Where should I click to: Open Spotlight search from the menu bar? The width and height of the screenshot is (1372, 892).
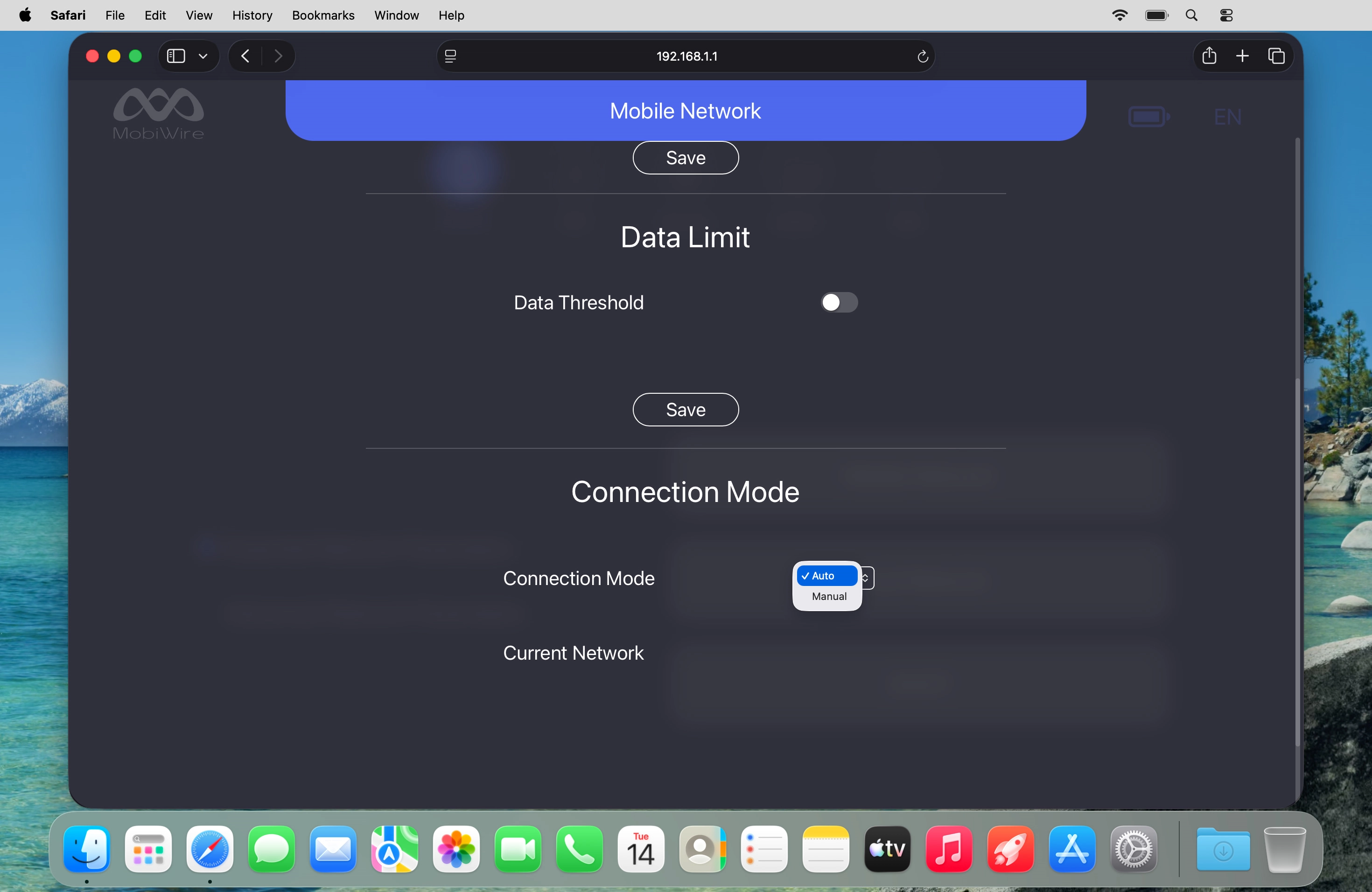(x=1191, y=15)
